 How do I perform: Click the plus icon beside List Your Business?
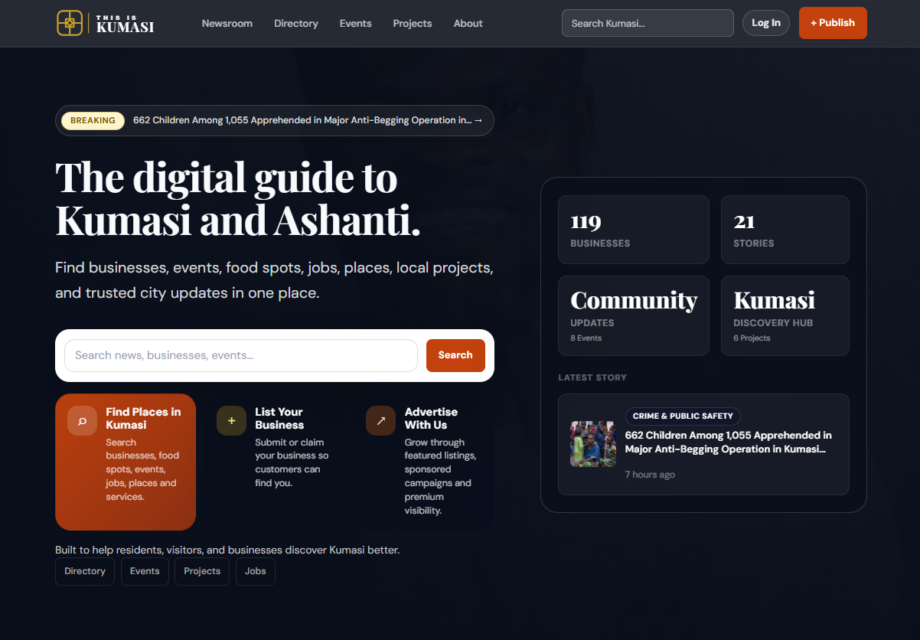click(231, 421)
